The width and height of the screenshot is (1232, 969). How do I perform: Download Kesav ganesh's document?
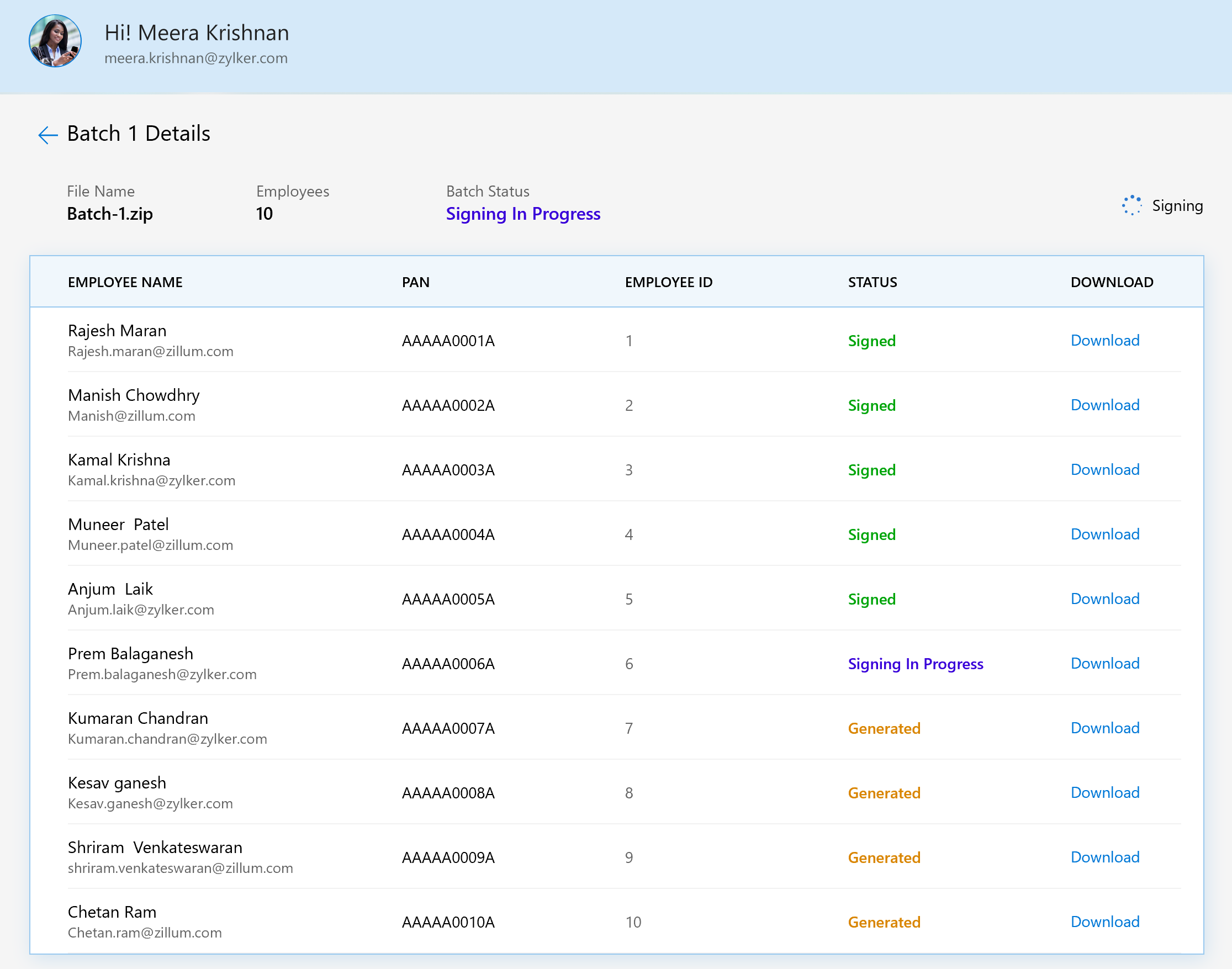coord(1104,793)
